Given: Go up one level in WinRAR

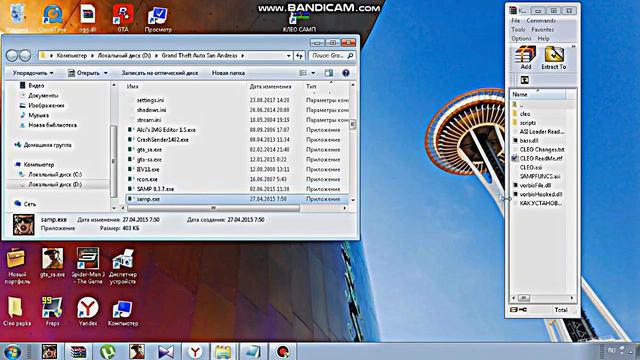Looking at the screenshot, I should pos(524,80).
